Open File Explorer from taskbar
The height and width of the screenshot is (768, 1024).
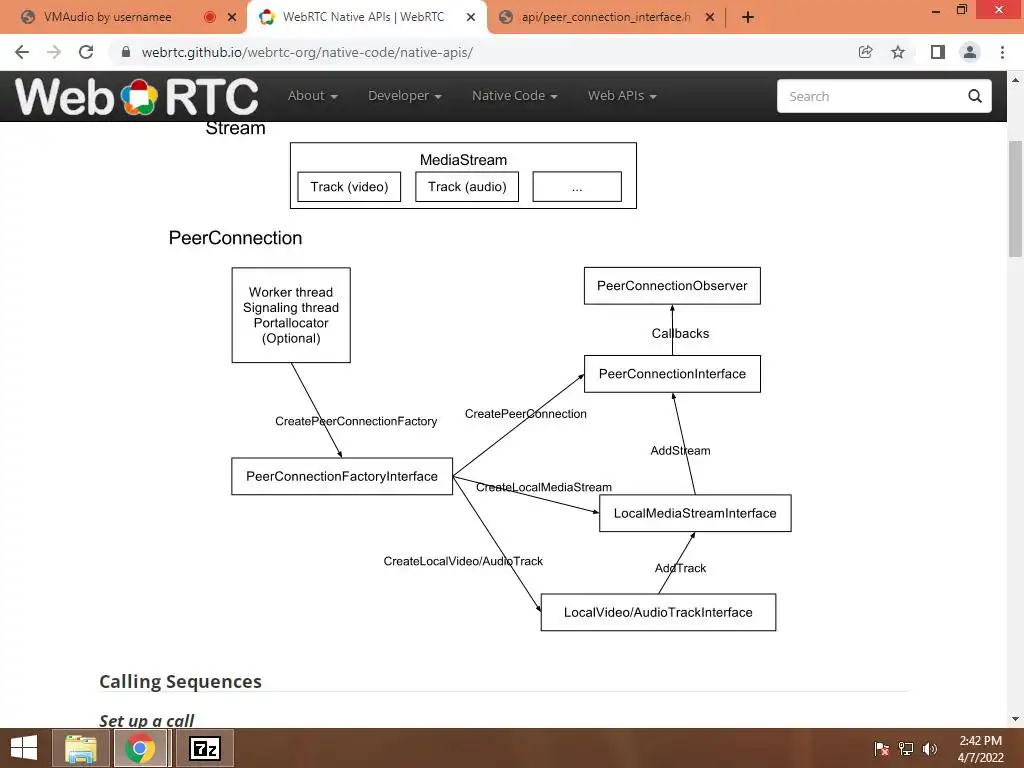[x=80, y=748]
